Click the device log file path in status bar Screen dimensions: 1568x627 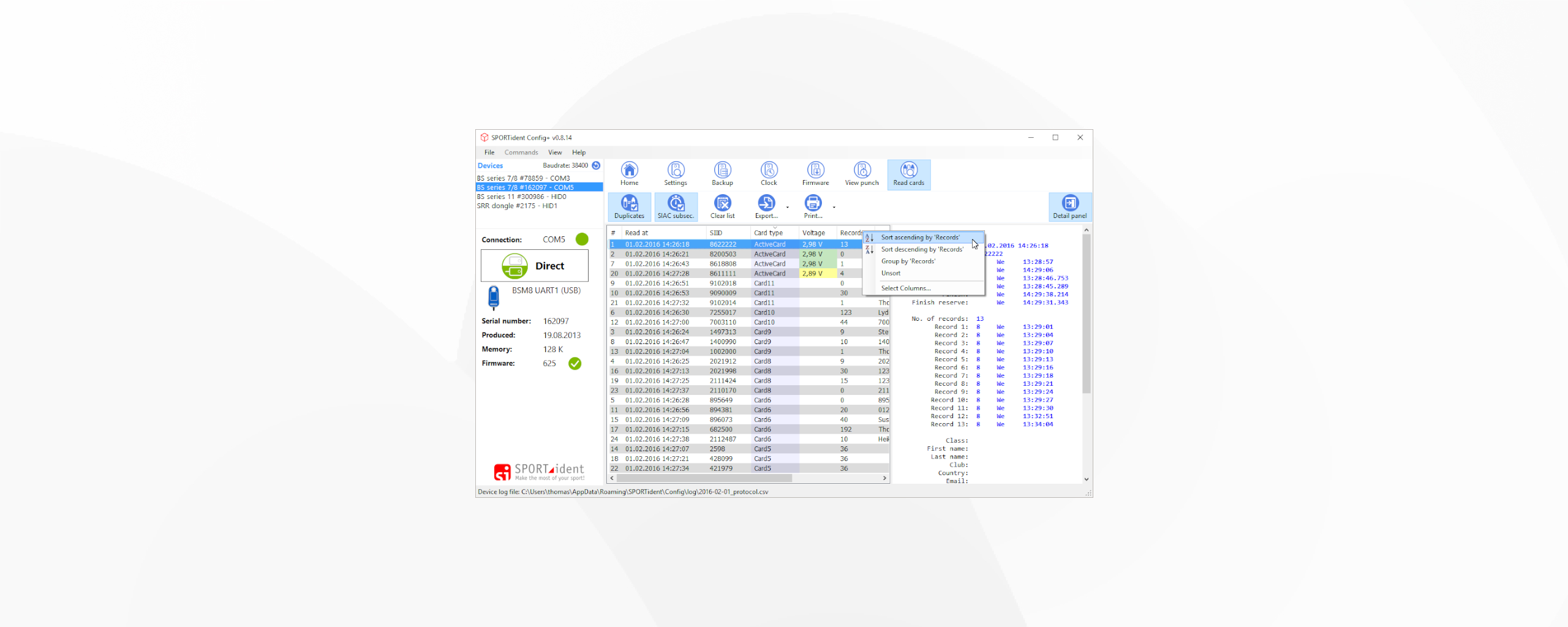point(623,492)
